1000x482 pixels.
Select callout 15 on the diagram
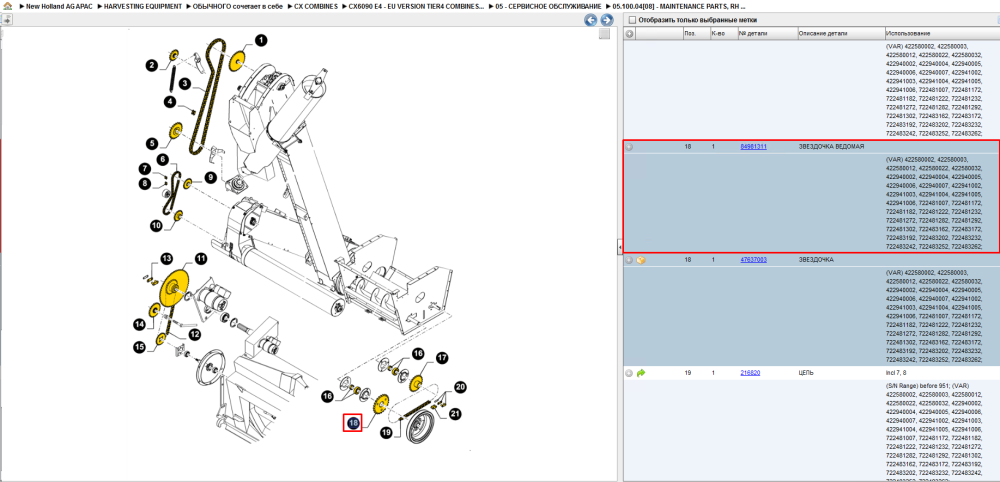[139, 347]
